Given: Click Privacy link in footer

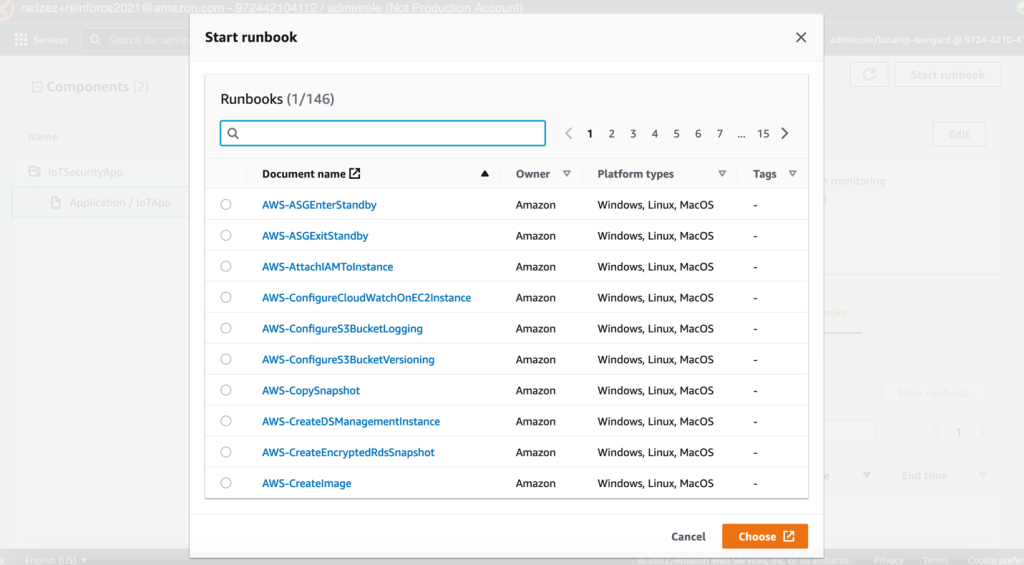Looking at the screenshot, I should tap(888, 560).
